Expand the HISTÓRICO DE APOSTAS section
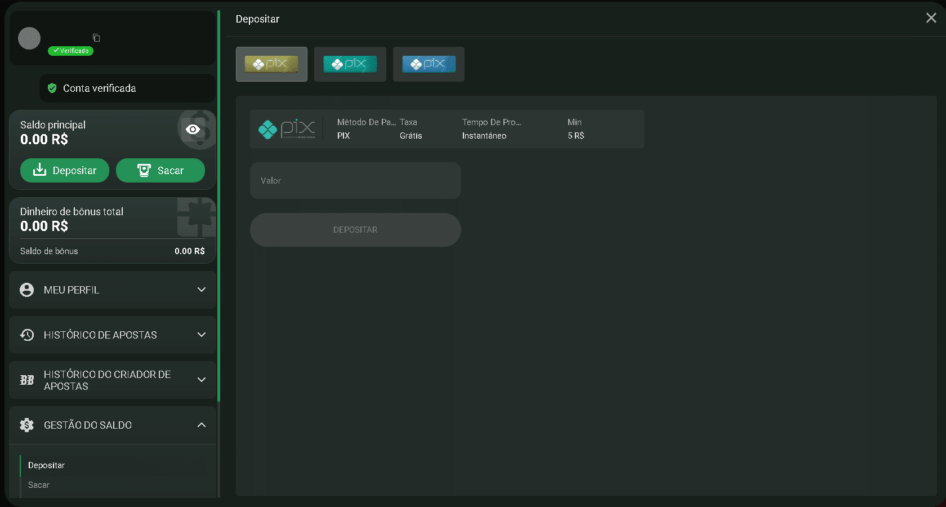The image size is (946, 507). tap(201, 335)
